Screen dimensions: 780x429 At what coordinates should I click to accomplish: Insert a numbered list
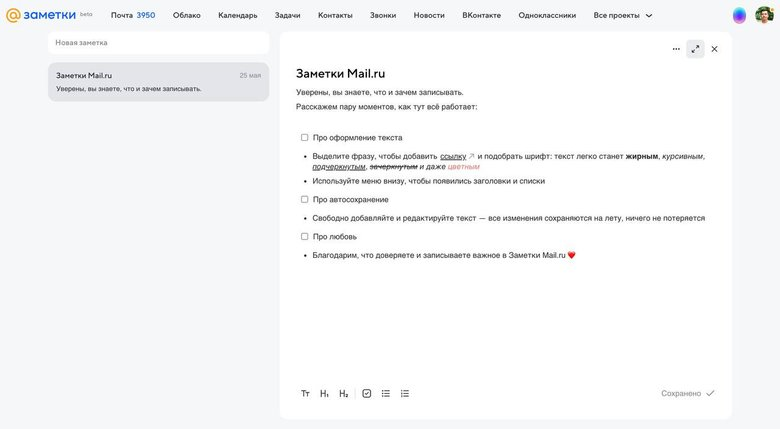405,394
